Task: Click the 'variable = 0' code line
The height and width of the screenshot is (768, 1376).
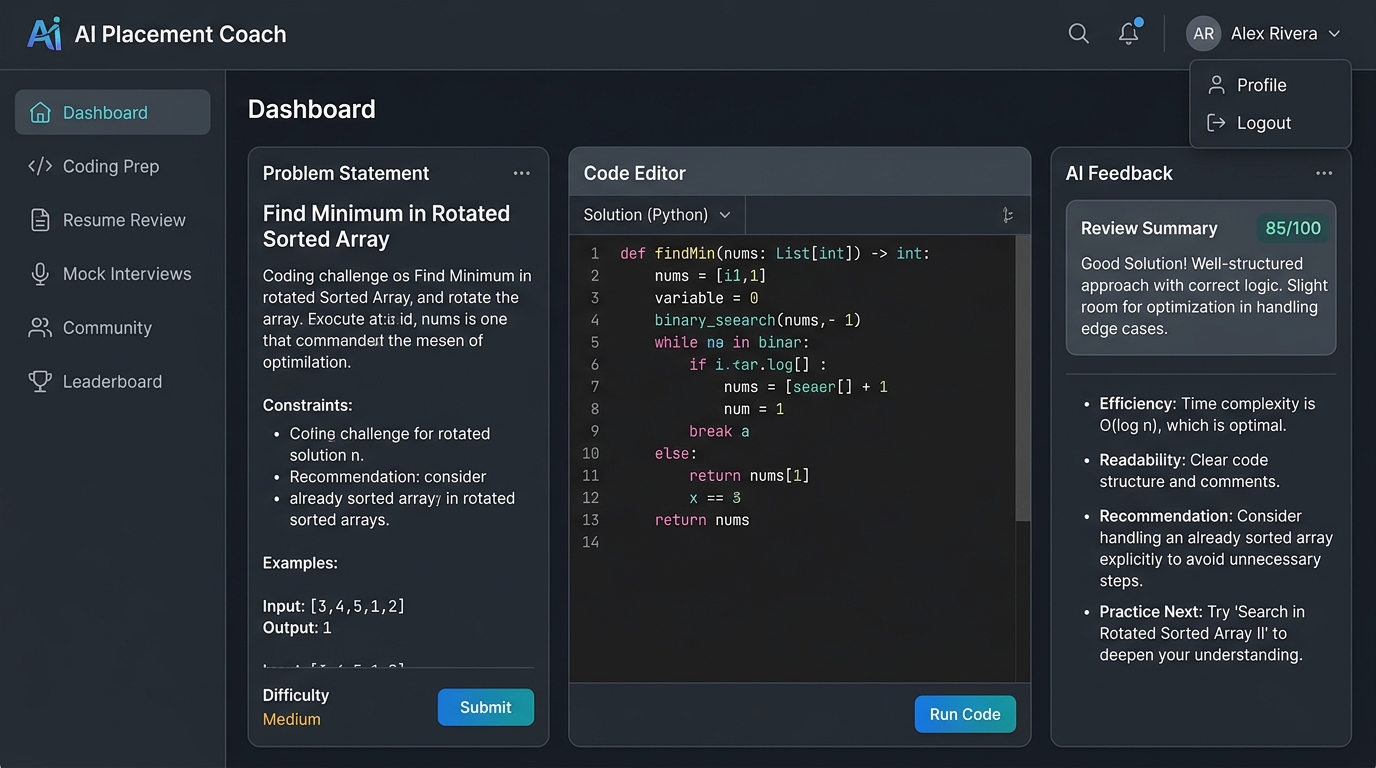Action: [706, 298]
